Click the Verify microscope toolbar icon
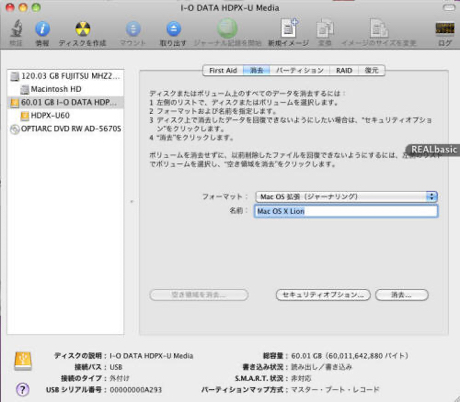The height and width of the screenshot is (402, 460). click(16, 29)
